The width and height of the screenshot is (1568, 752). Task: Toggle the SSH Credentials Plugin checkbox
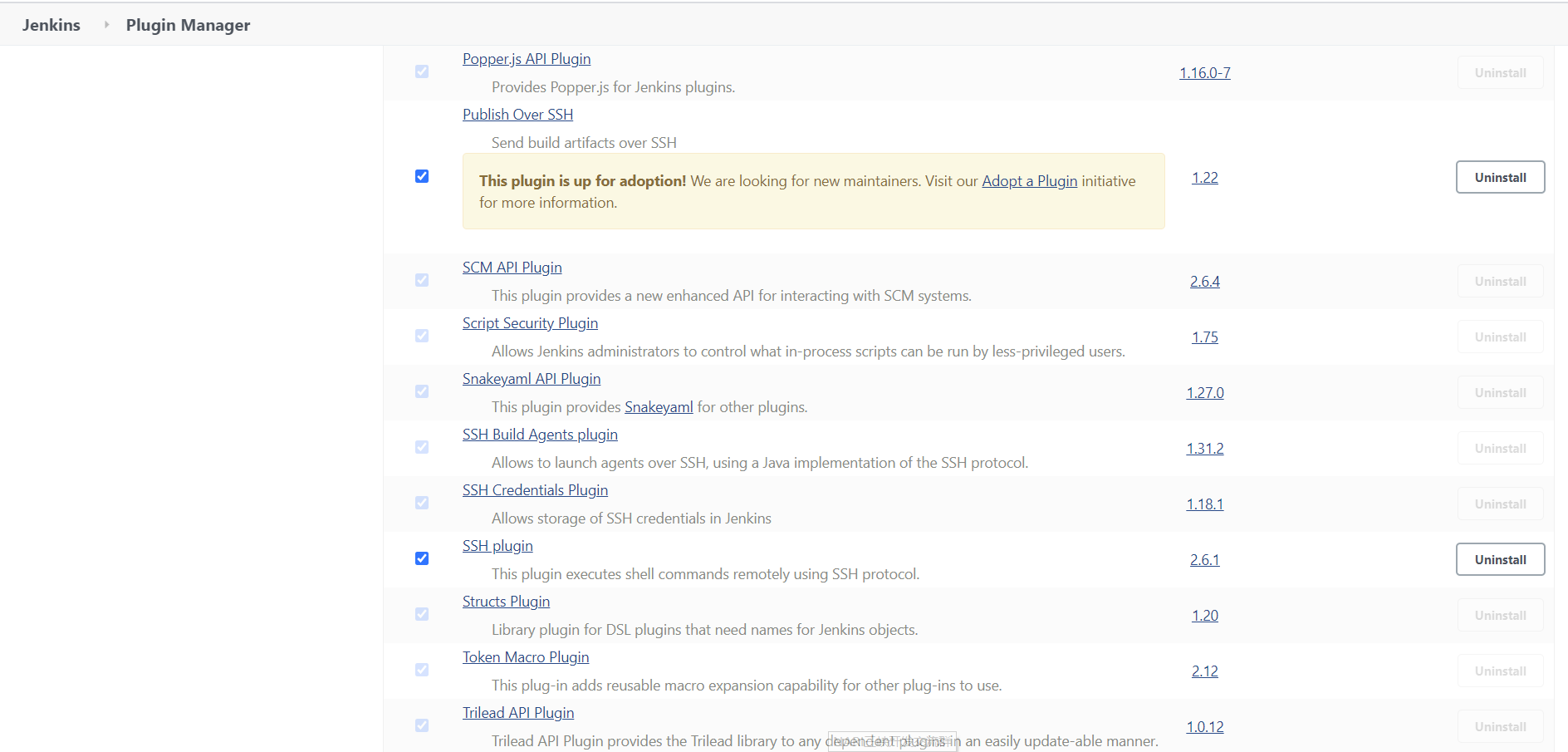click(x=422, y=503)
